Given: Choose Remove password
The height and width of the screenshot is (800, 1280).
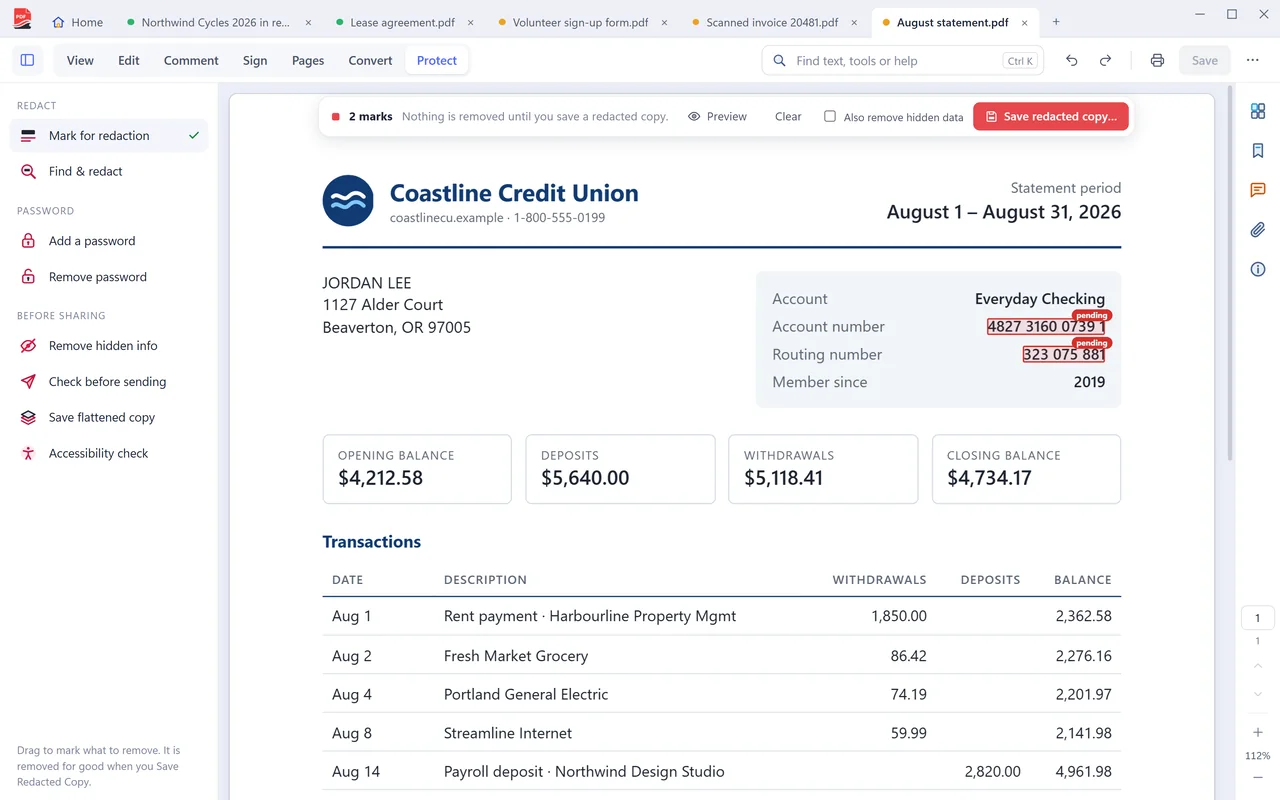Looking at the screenshot, I should tap(109, 277).
